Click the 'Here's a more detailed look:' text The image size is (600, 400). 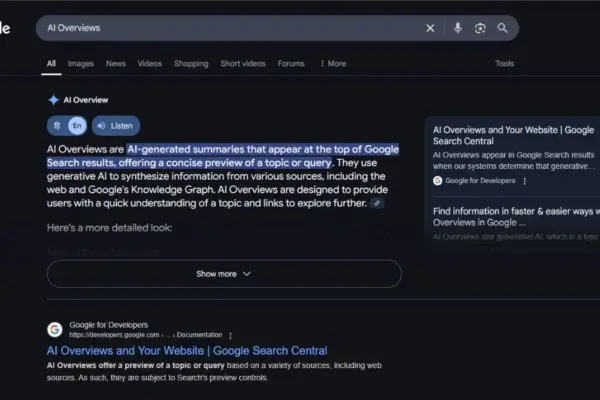[x=109, y=228]
